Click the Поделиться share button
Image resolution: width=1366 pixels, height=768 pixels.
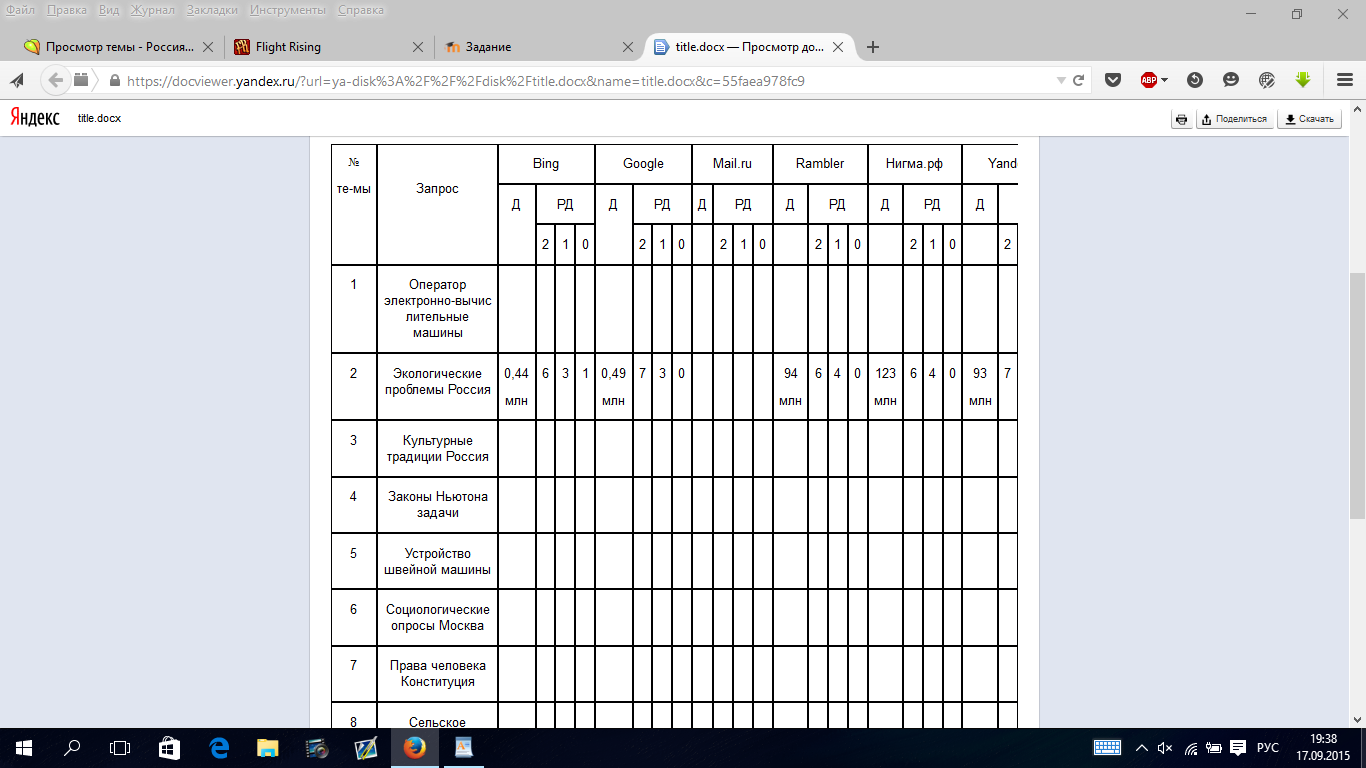click(x=1235, y=119)
